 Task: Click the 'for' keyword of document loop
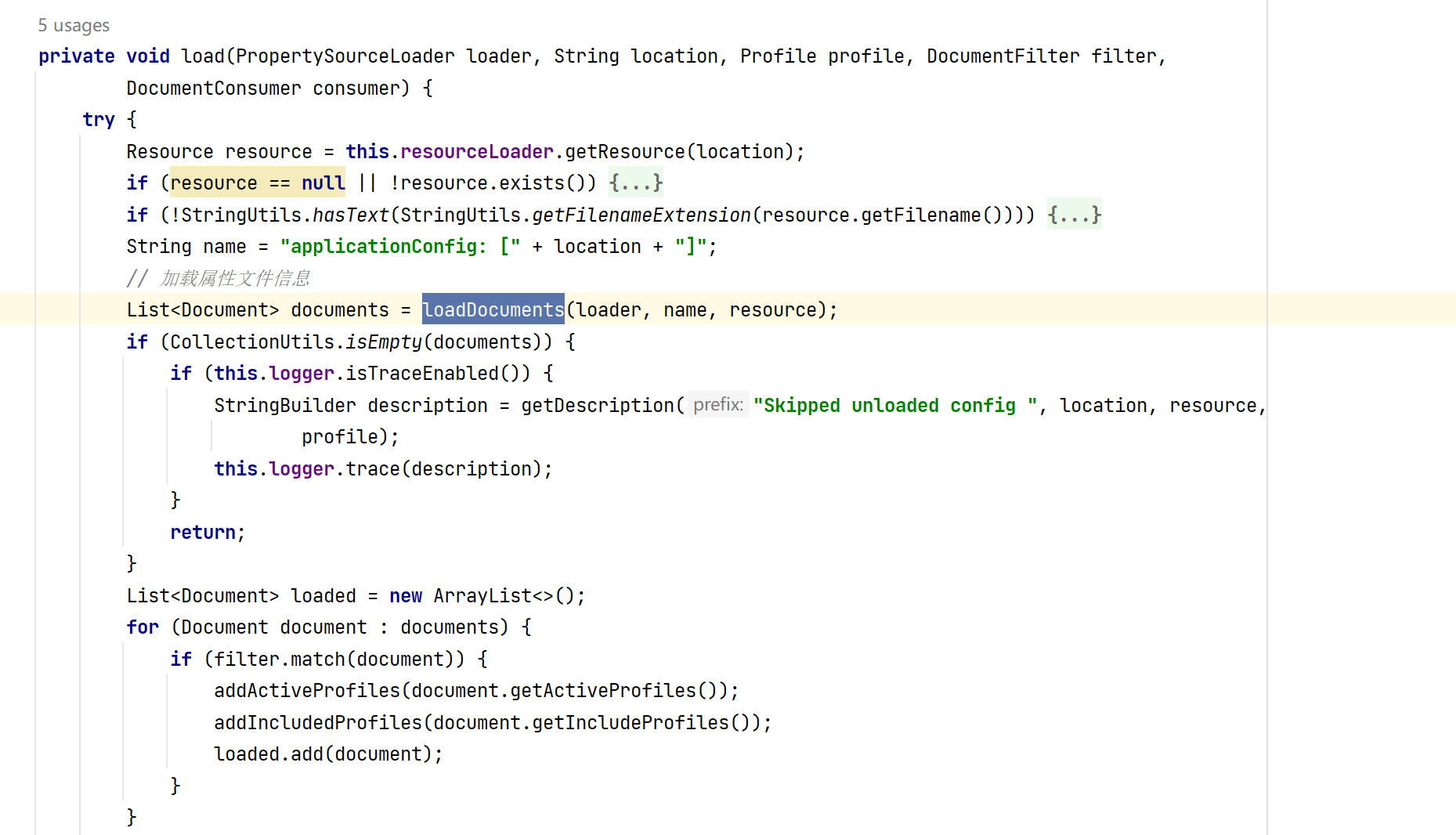click(x=143, y=627)
